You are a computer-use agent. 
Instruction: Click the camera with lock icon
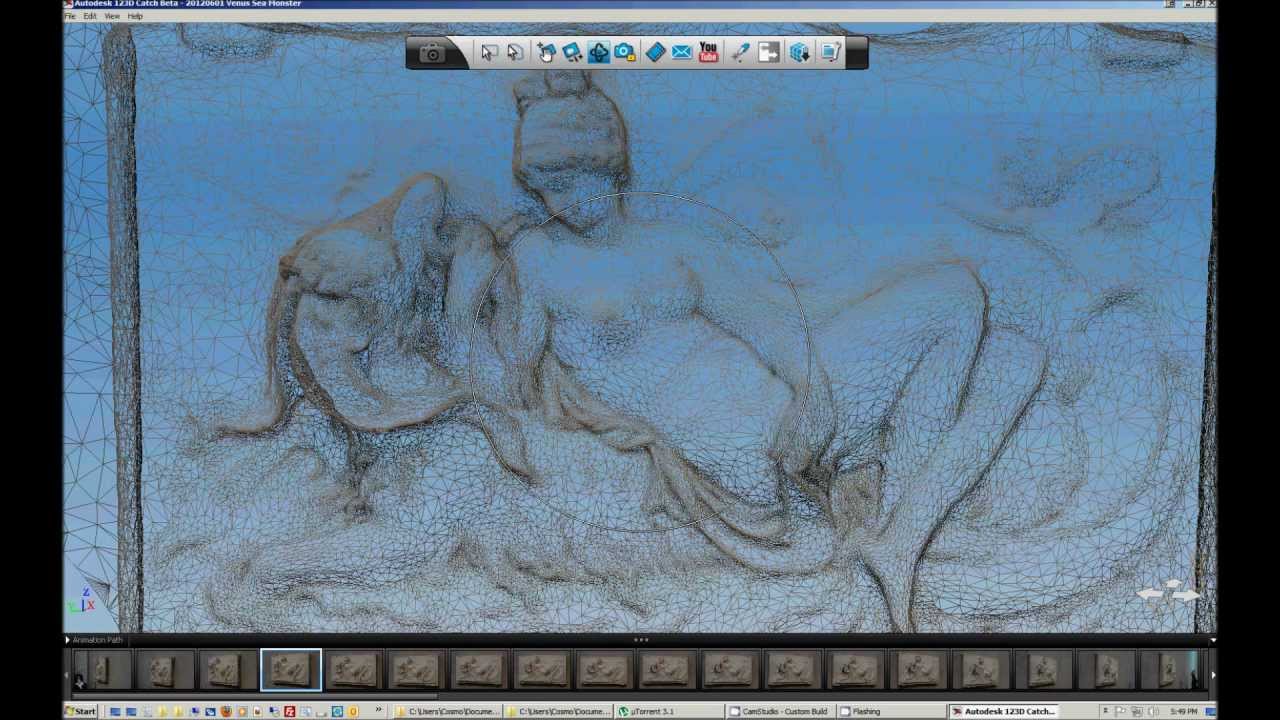click(x=625, y=53)
